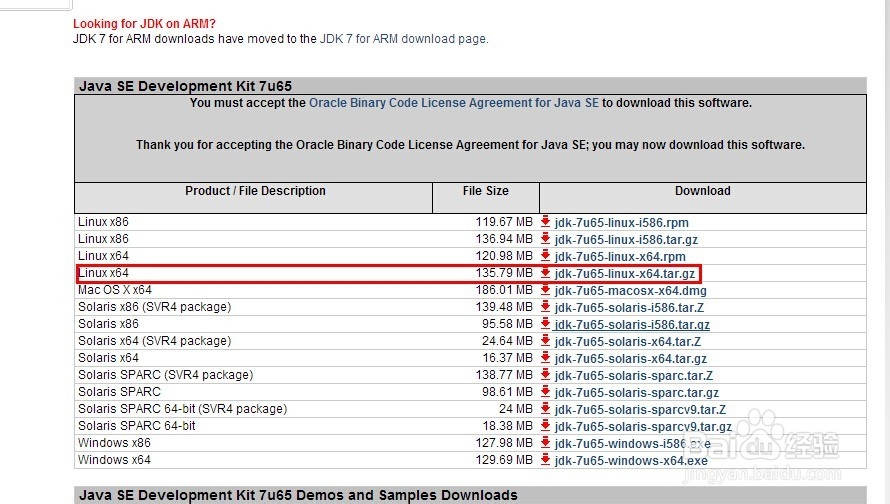
Task: Download jdk-7u65-solaris-i586.tar.gz file link
Action: (x=632, y=325)
